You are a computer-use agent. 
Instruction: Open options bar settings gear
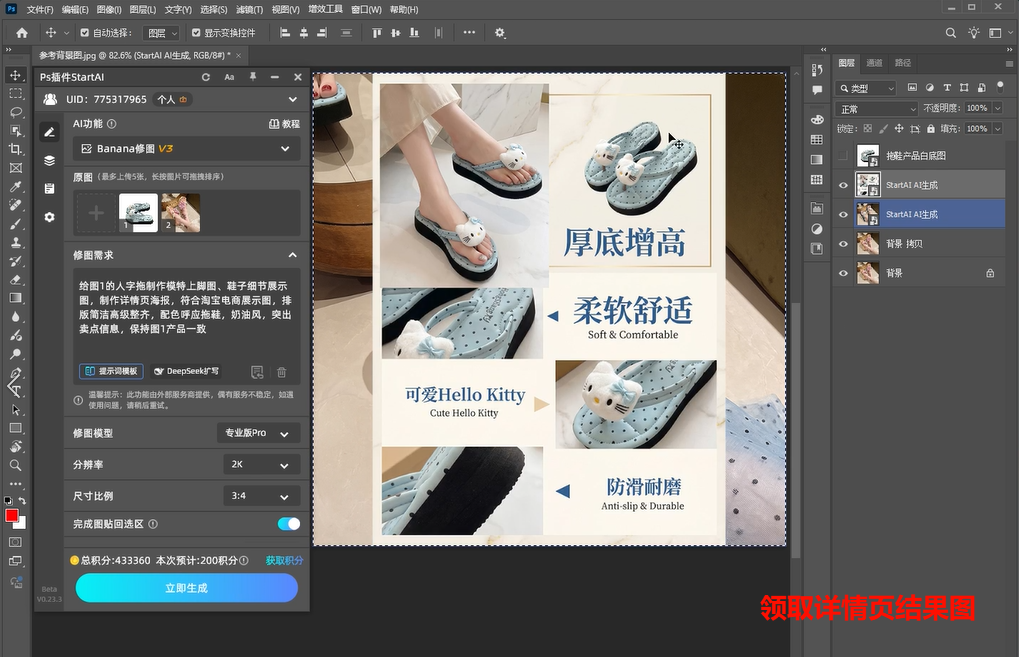(x=500, y=32)
